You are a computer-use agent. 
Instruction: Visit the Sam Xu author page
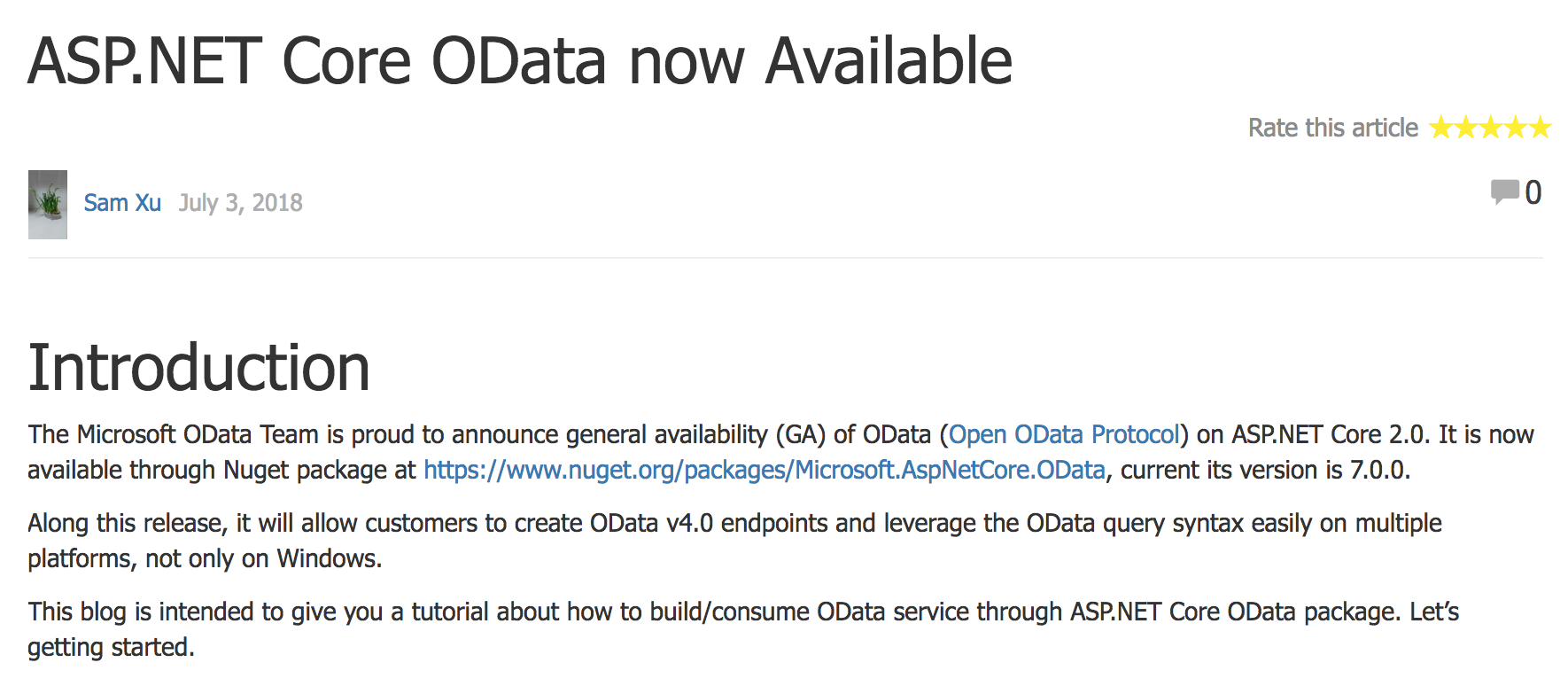(x=122, y=203)
